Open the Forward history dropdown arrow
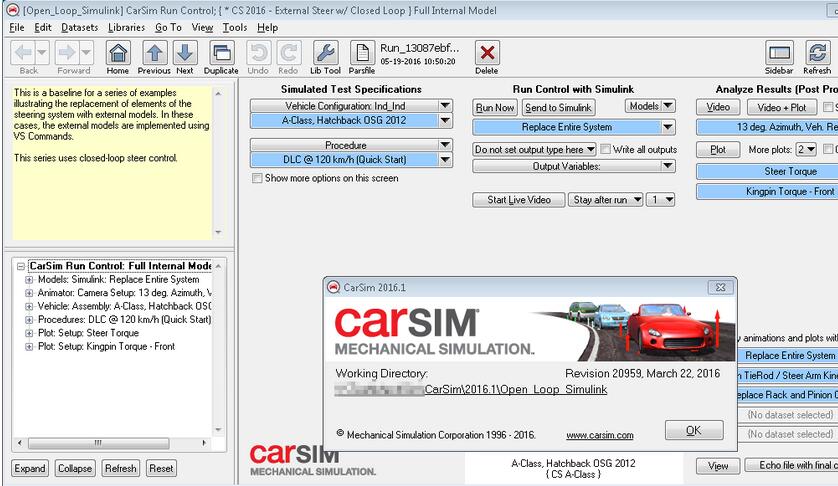Image resolution: width=838 pixels, height=486 pixels. click(x=86, y=52)
